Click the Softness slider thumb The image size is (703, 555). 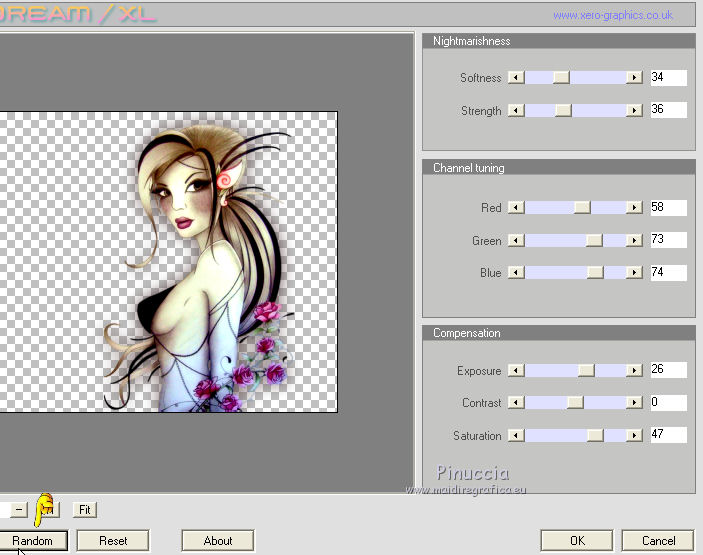(x=561, y=78)
